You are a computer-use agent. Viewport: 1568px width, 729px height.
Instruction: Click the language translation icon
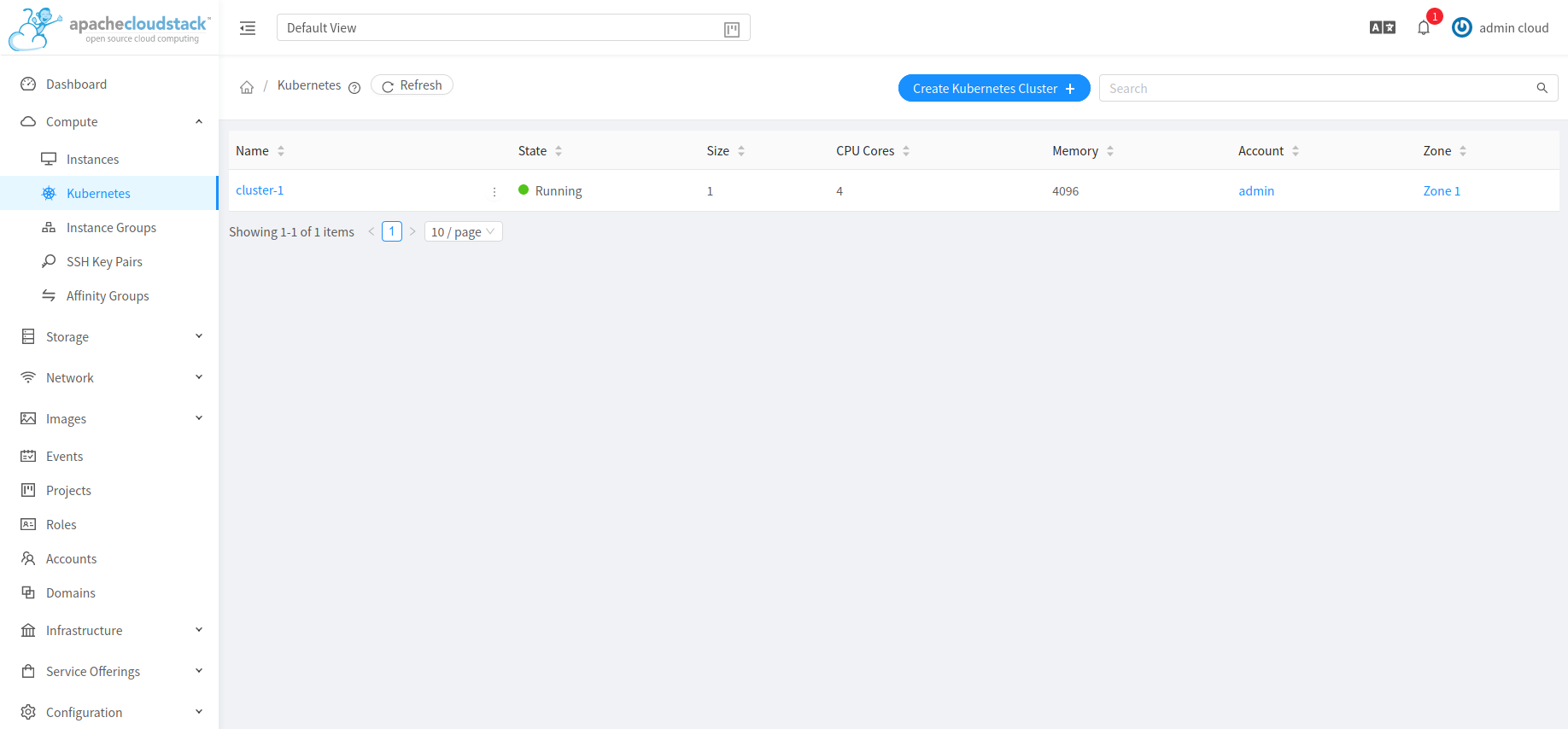1382,28
